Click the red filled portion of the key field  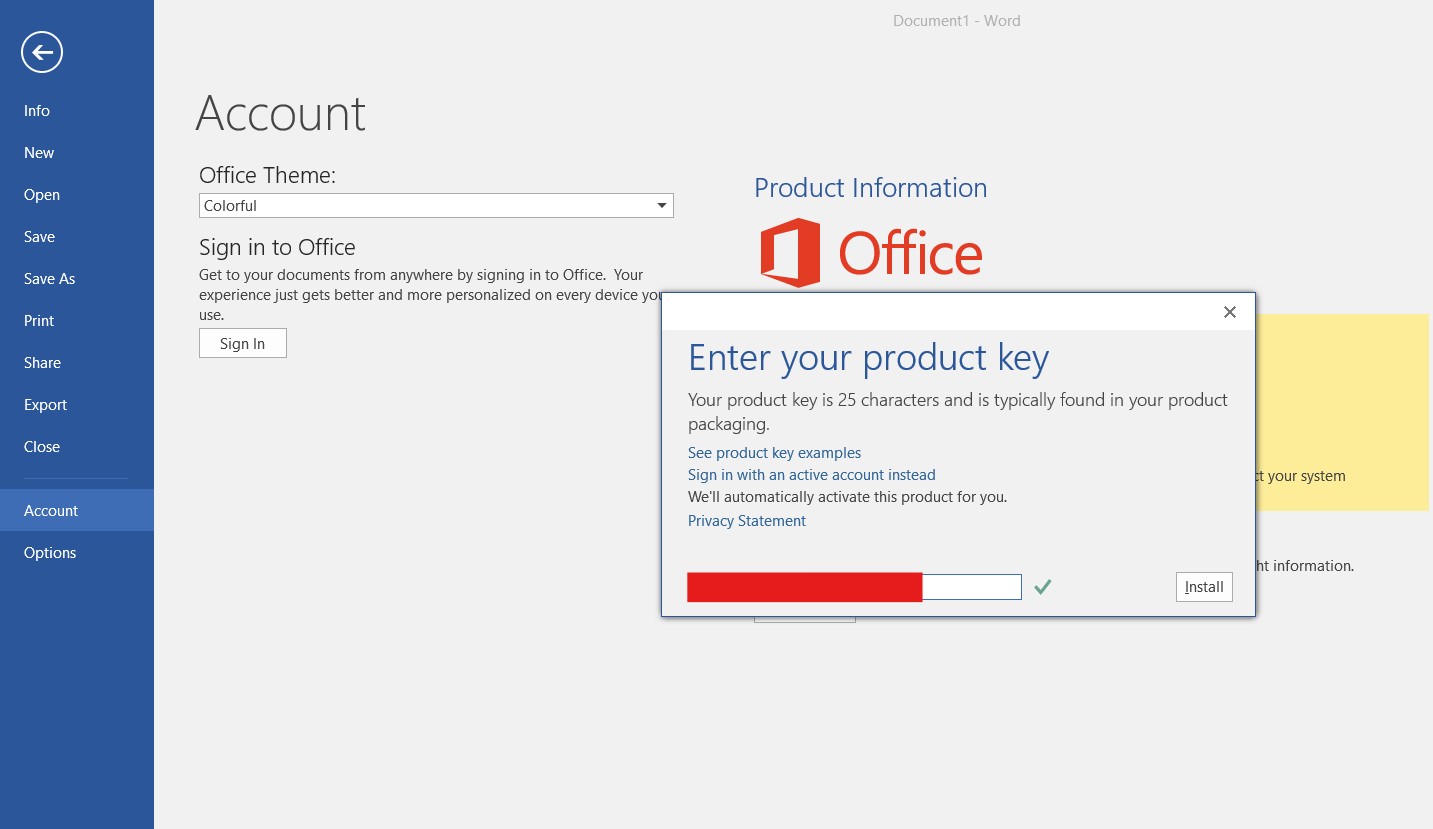pos(804,587)
